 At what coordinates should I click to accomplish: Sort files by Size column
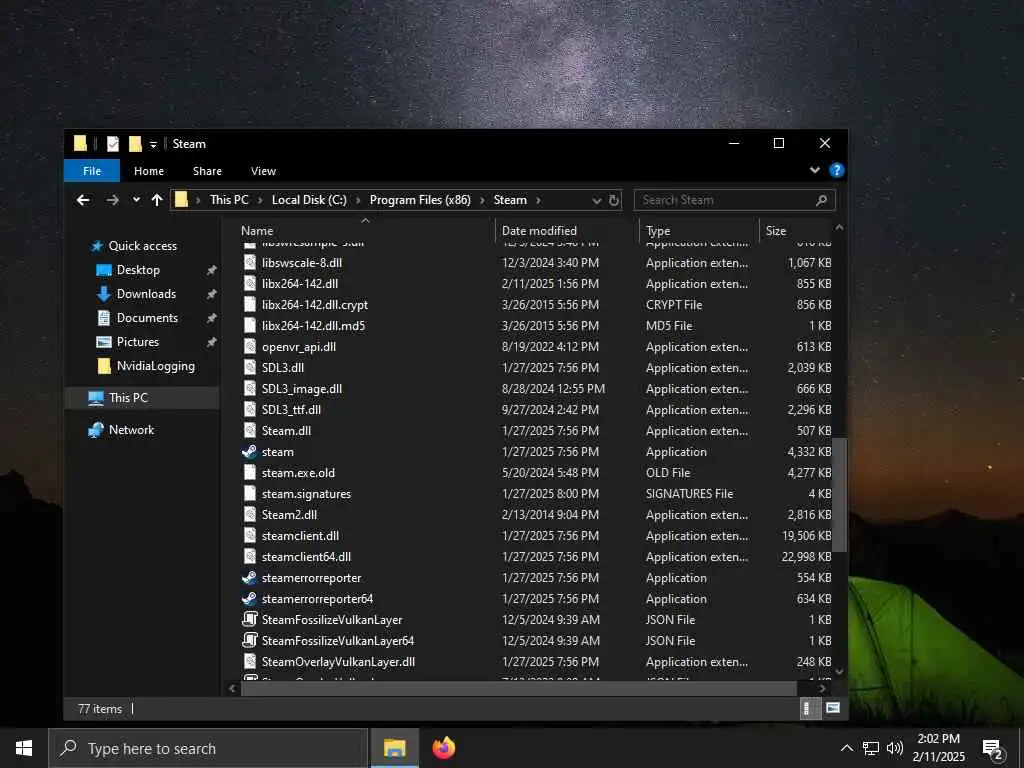coord(796,231)
